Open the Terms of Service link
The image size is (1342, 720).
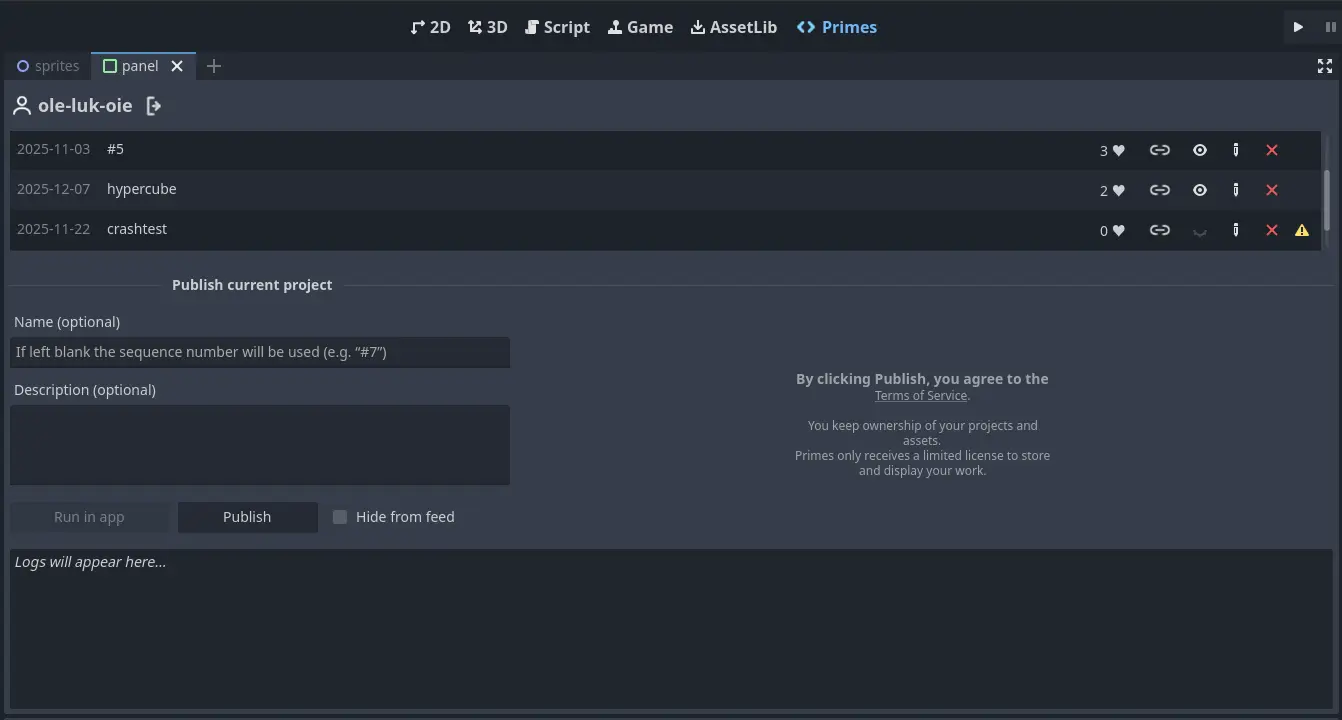920,396
